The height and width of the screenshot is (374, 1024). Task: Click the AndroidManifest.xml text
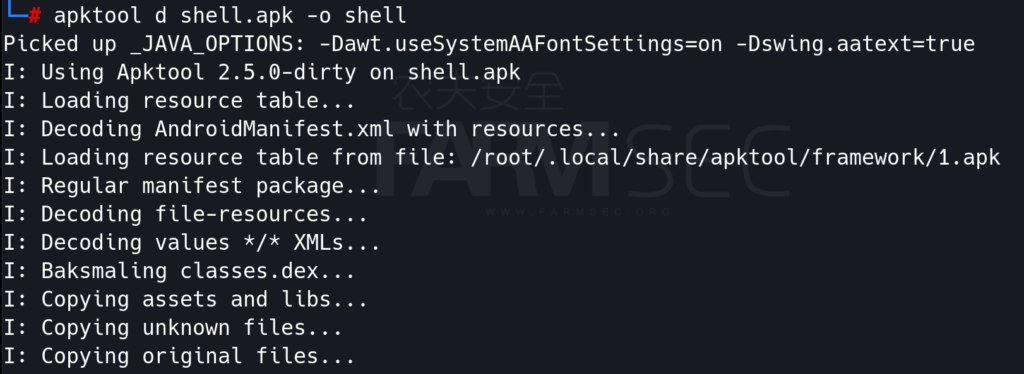tap(274, 129)
